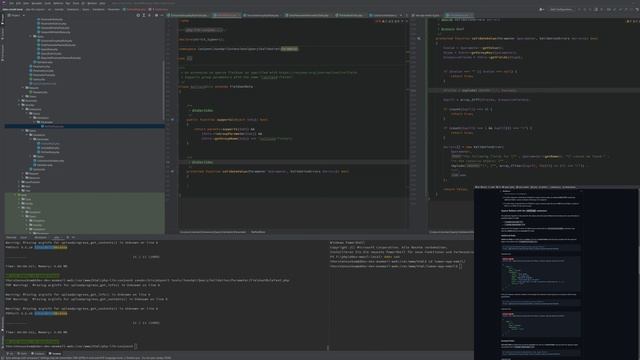This screenshot has width=640, height=360.
Task: Open the Edit menu
Action: (18, 3)
